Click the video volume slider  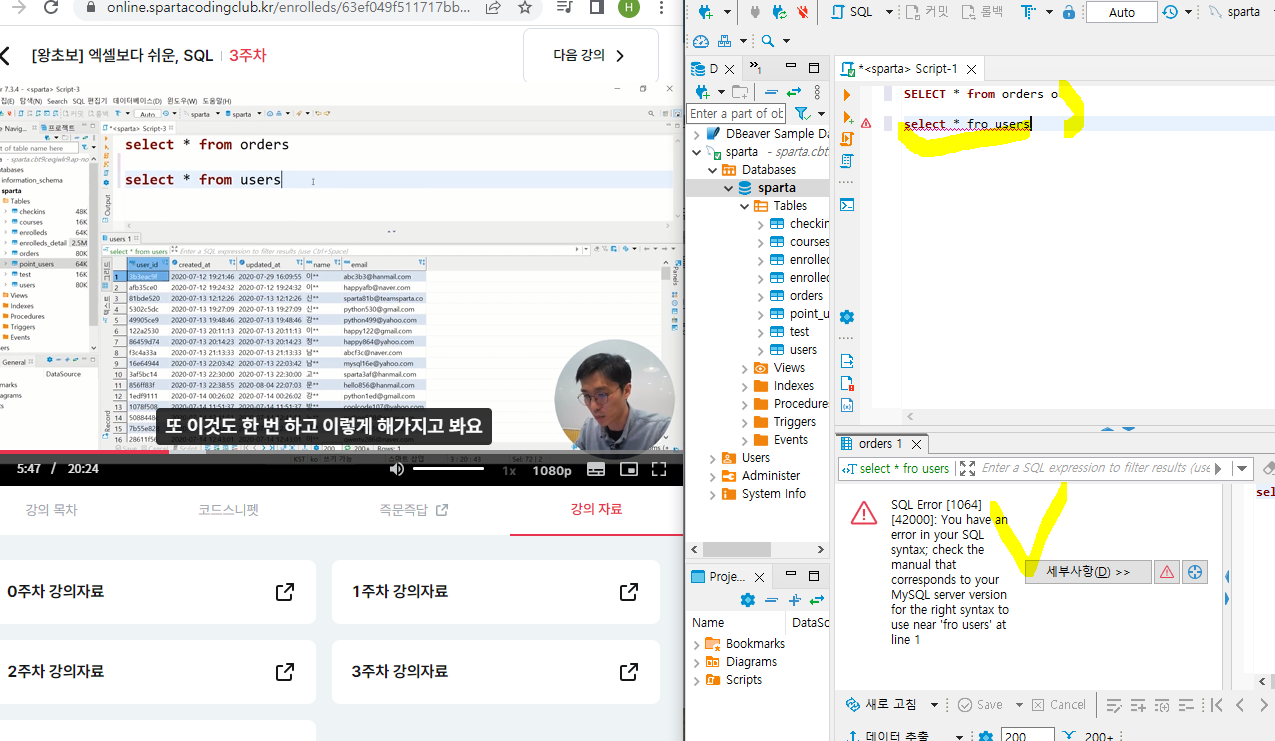pyautogui.click(x=448, y=469)
